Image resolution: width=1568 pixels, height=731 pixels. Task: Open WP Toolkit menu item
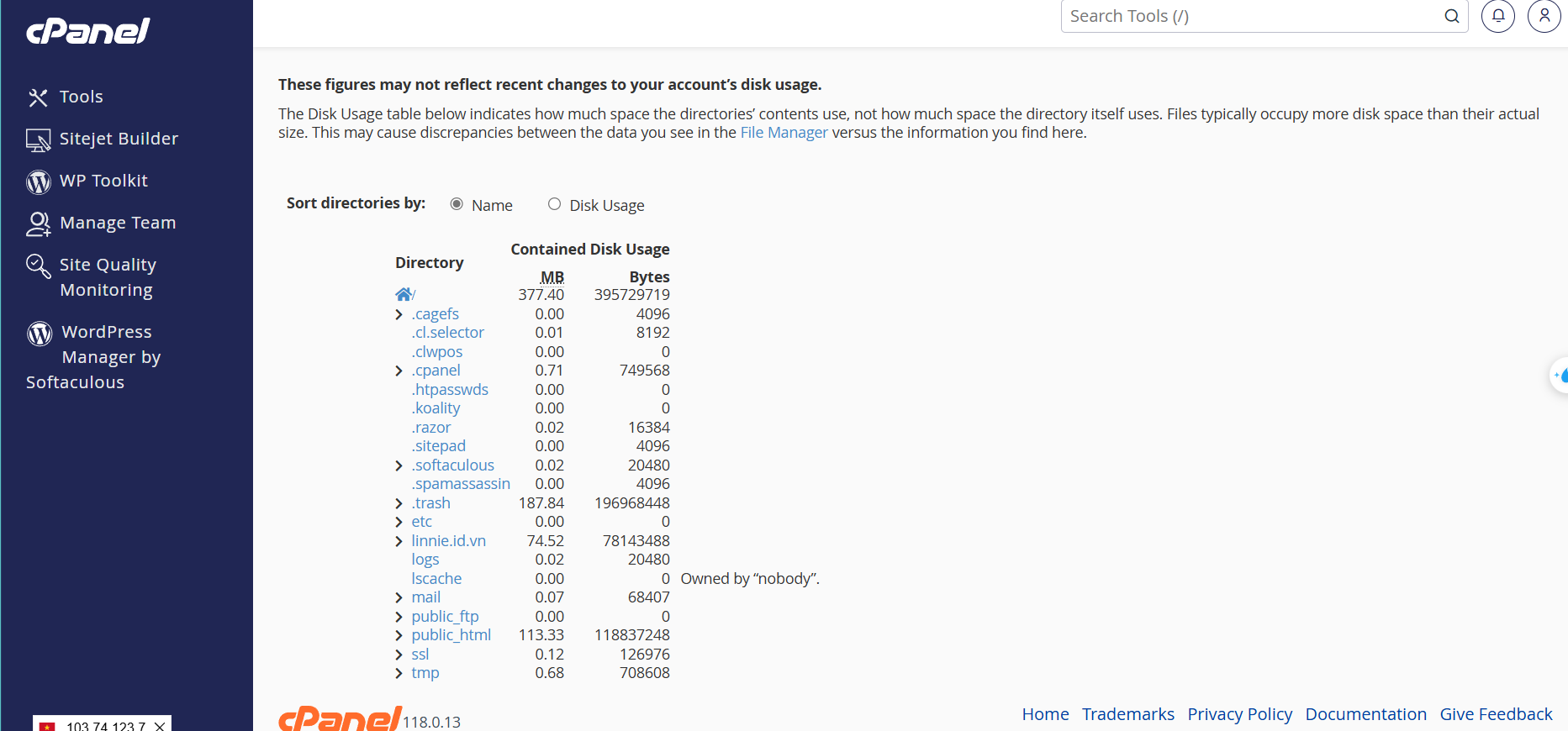point(103,181)
